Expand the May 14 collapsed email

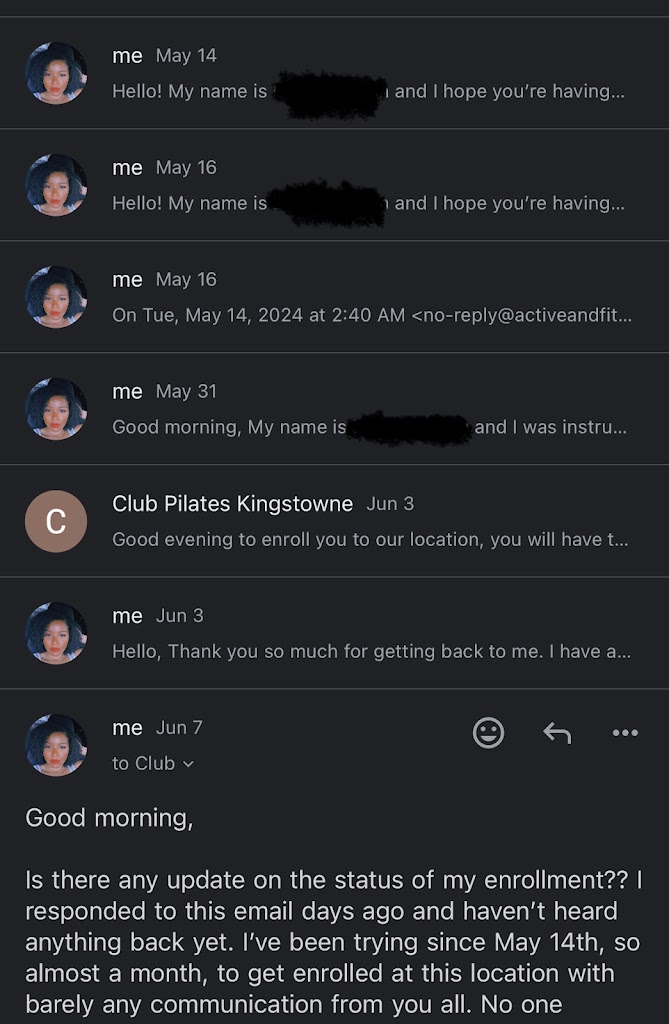click(x=370, y=73)
